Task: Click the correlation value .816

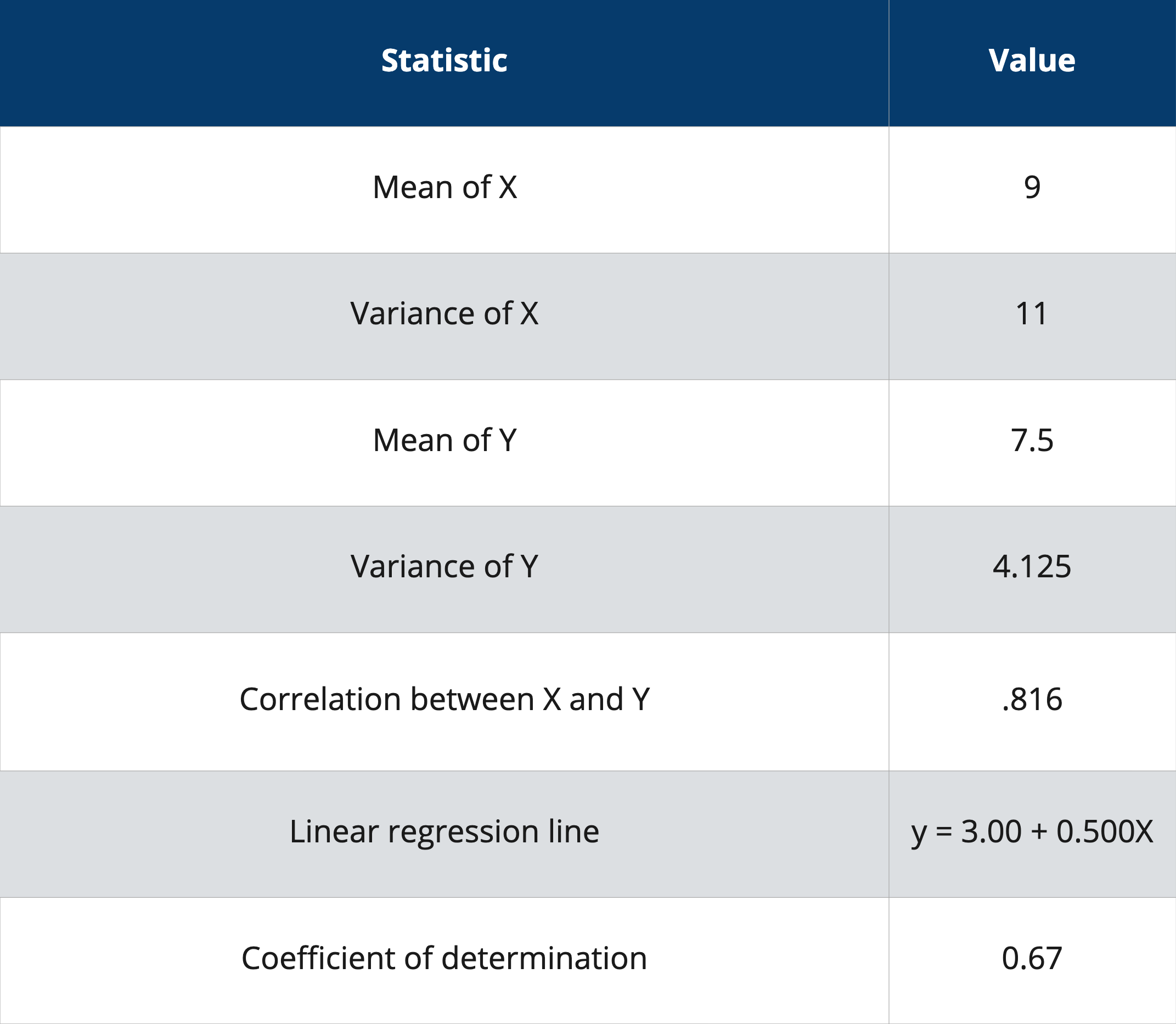Action: pos(1032,700)
